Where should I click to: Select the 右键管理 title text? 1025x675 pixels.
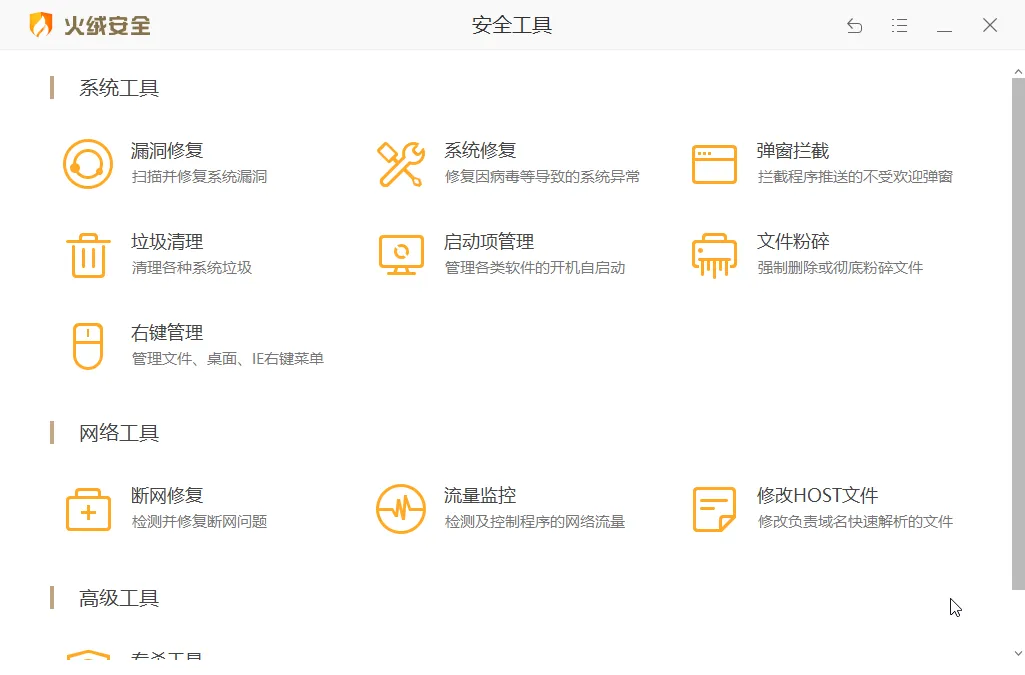point(167,333)
